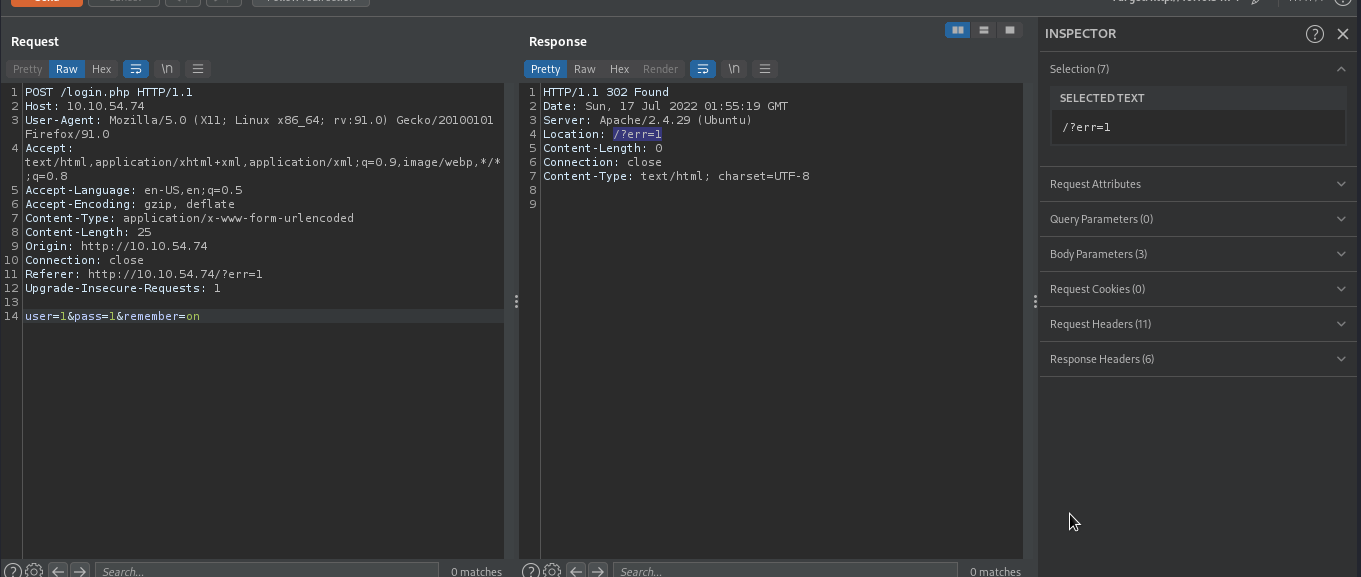Switch the Response view to Pretty
Viewport: 1361px width, 577px height.
(546, 69)
